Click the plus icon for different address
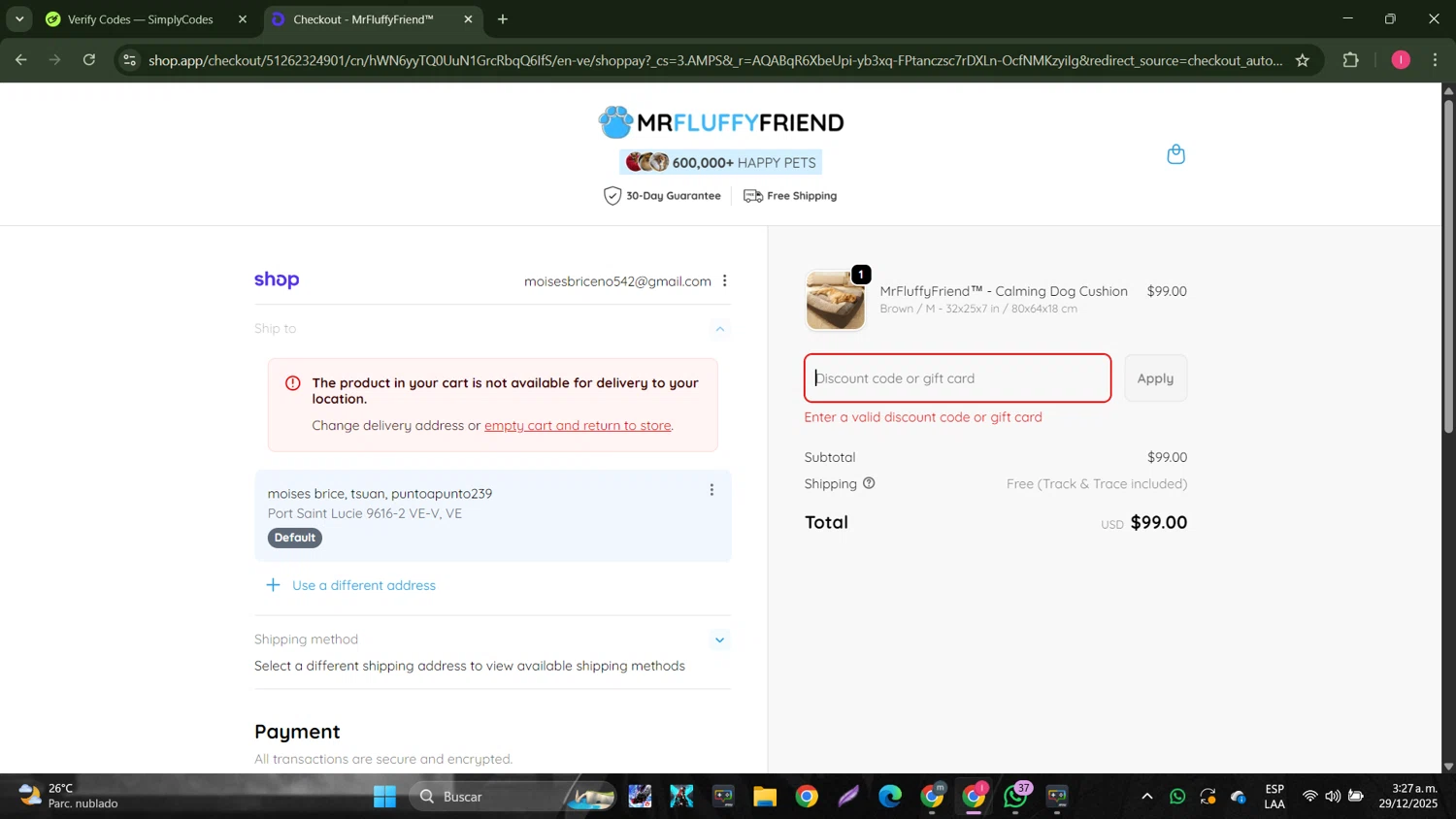1456x819 pixels. pos(274,585)
